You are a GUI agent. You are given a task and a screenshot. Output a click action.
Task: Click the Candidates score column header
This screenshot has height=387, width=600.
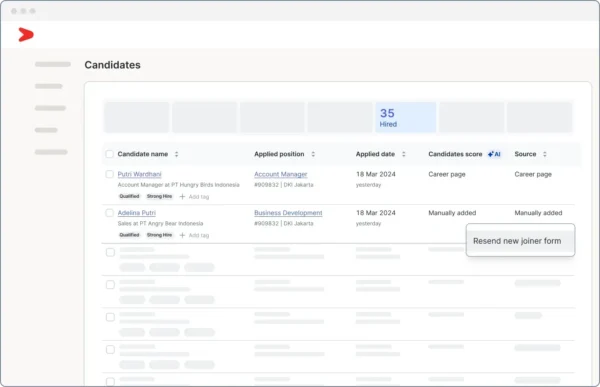coord(455,154)
